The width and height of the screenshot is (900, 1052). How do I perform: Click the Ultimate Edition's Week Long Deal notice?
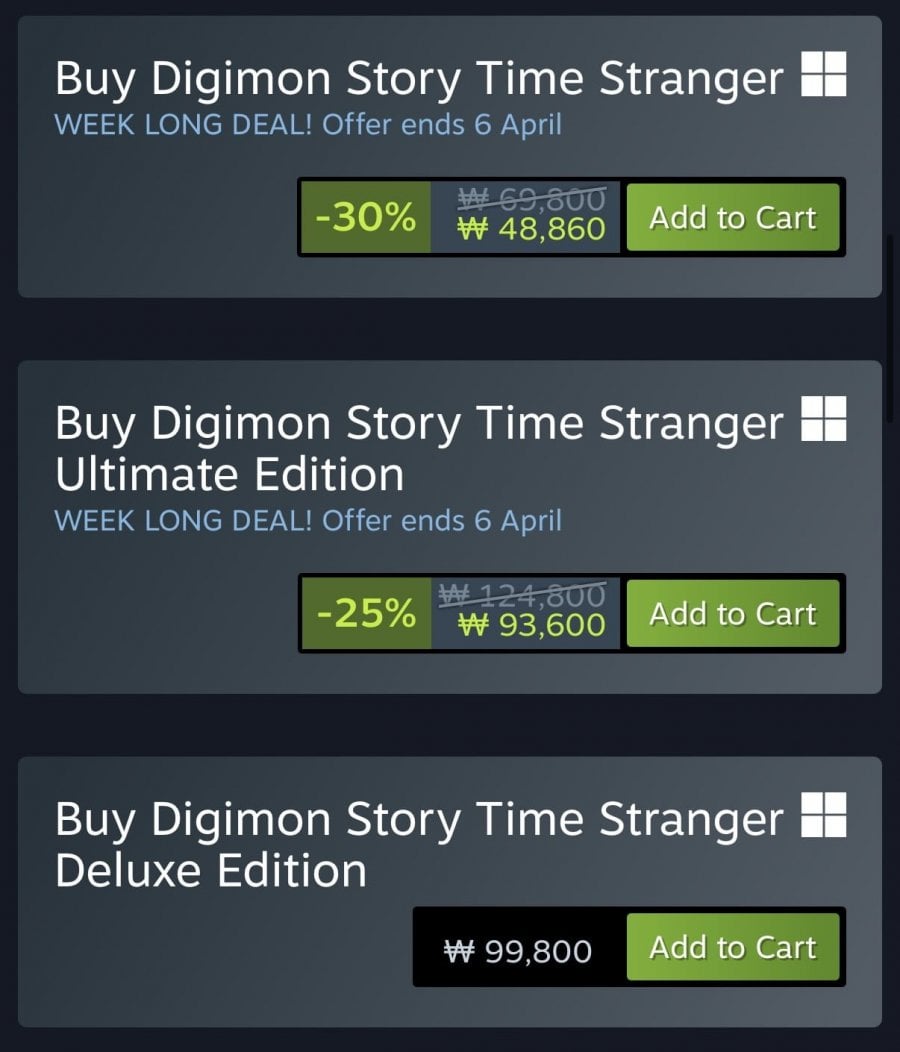click(308, 521)
